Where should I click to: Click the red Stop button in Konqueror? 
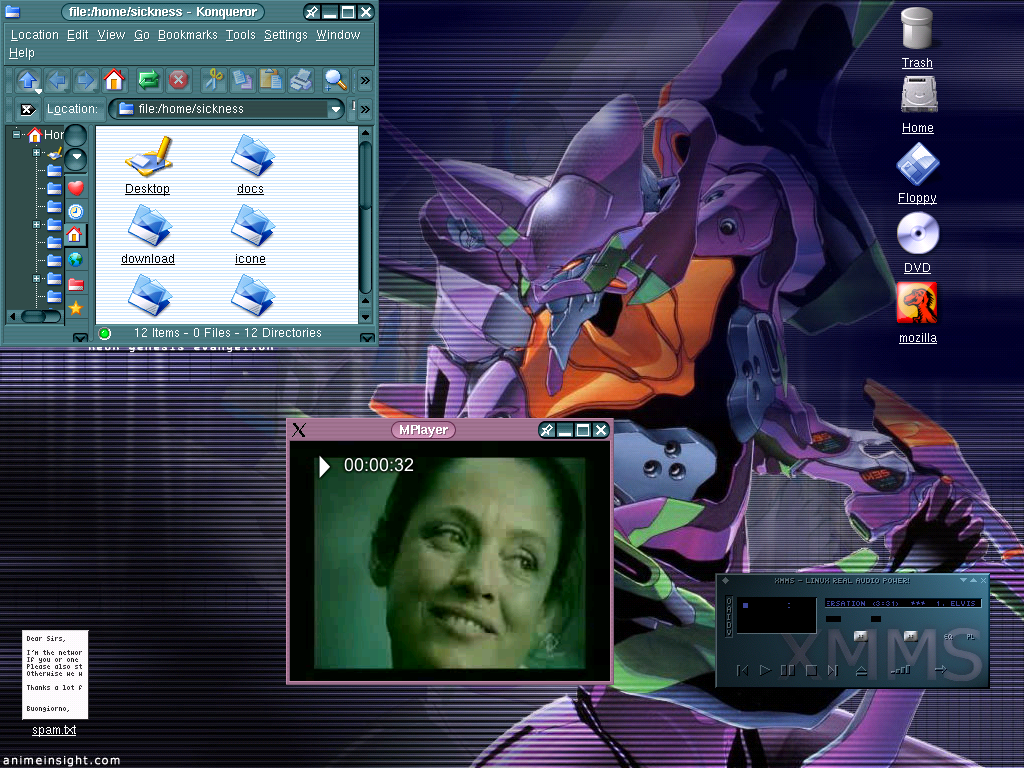[178, 80]
